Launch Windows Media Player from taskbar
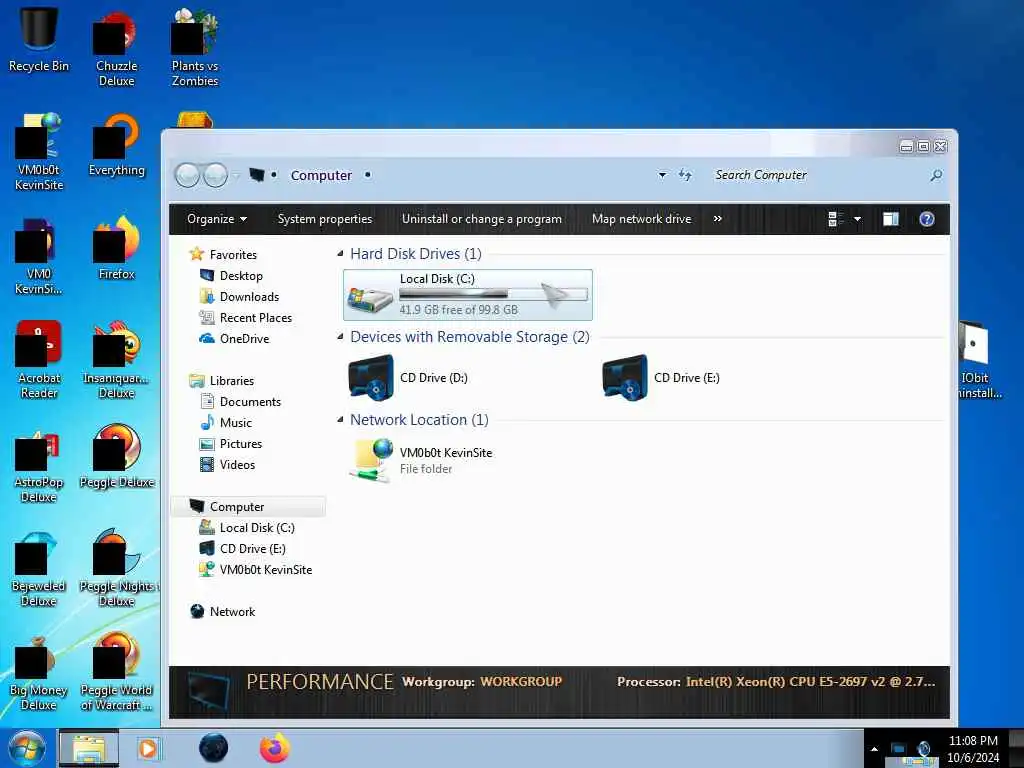The image size is (1024, 768). pos(148,748)
